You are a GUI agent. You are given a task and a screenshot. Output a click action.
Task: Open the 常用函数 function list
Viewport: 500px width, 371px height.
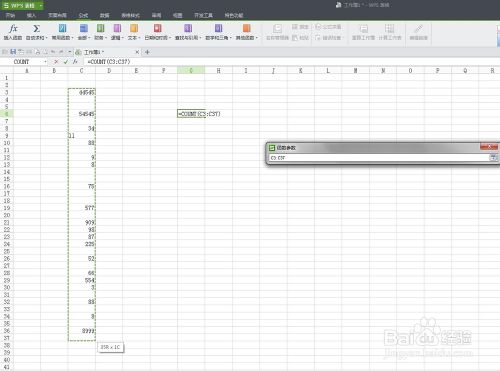[x=62, y=32]
